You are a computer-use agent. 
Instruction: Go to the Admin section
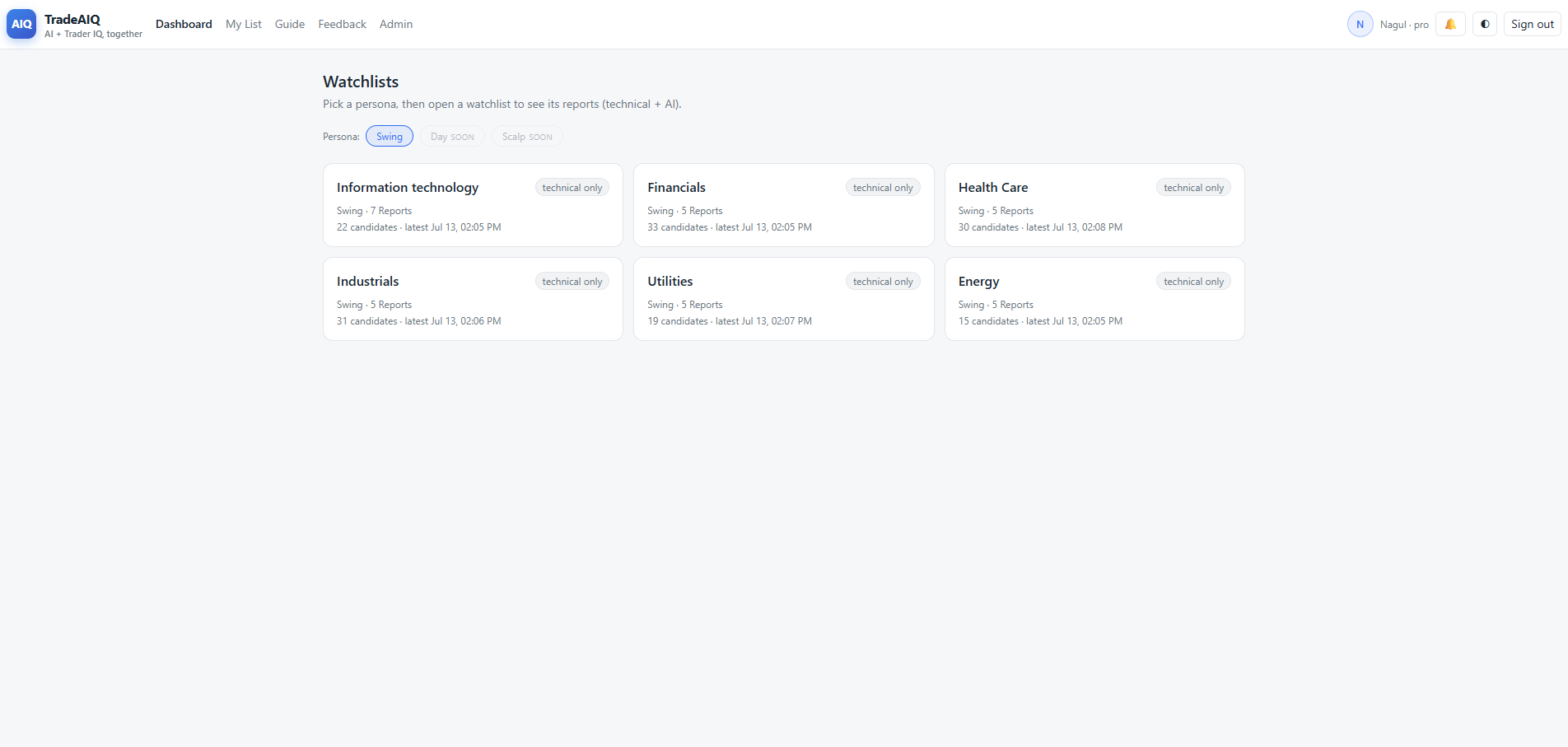click(396, 24)
